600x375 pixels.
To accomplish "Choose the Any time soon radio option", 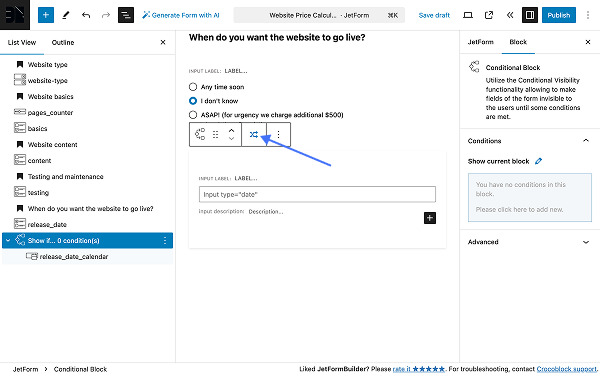I will [x=193, y=87].
